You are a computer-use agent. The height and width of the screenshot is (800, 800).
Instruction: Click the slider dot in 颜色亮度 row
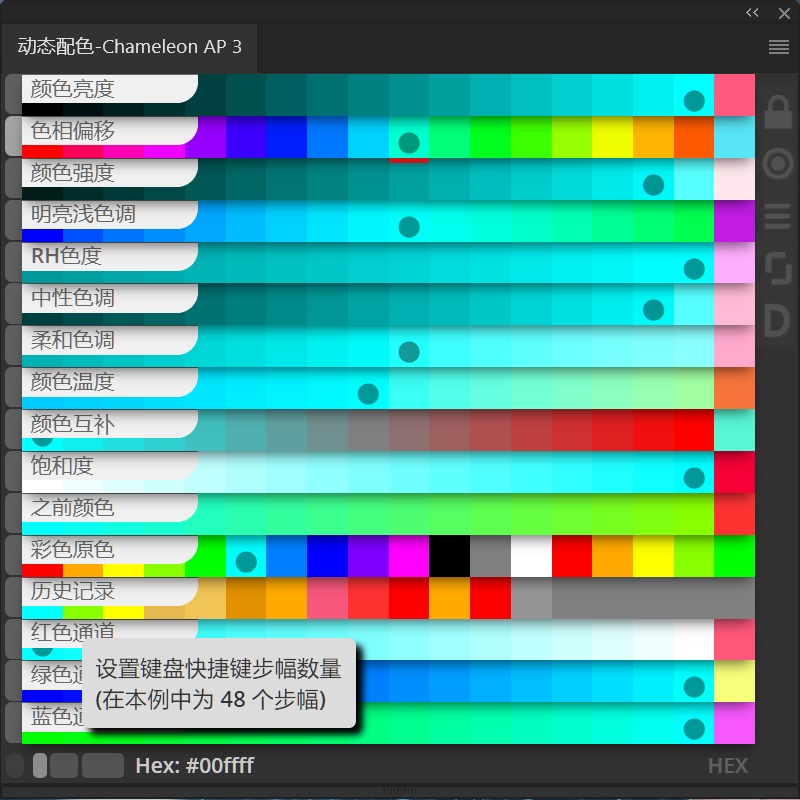(694, 101)
